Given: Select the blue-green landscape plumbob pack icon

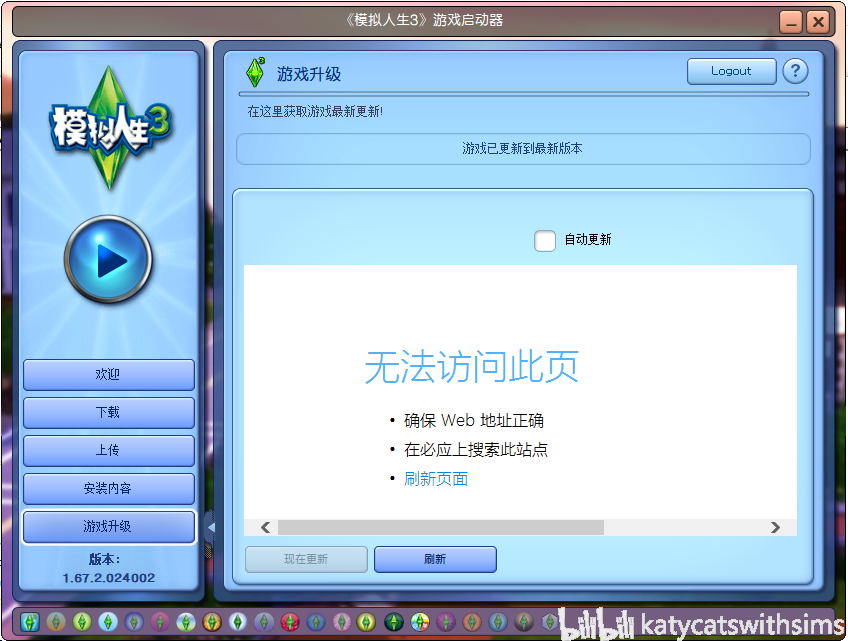Looking at the screenshot, I should (186, 622).
